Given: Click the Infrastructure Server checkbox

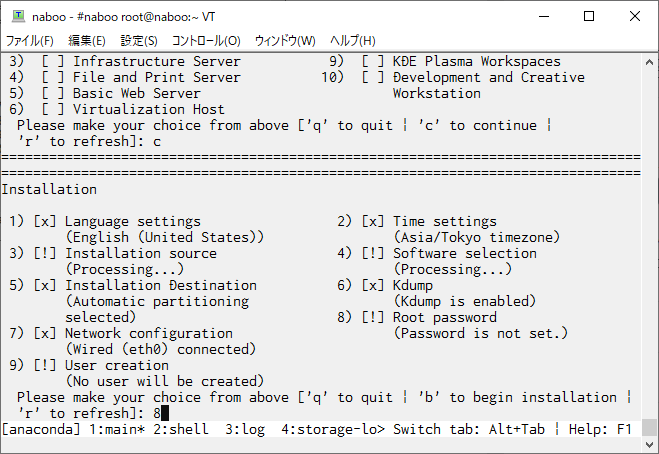Looking at the screenshot, I should point(53,61).
